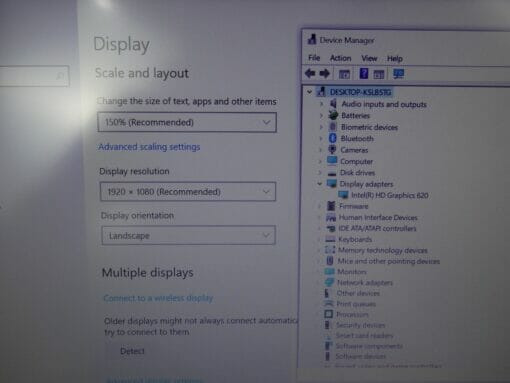Image resolution: width=510 pixels, height=383 pixels.
Task: Select the IDE ATA/ATAPI controllers icon
Action: point(331,228)
